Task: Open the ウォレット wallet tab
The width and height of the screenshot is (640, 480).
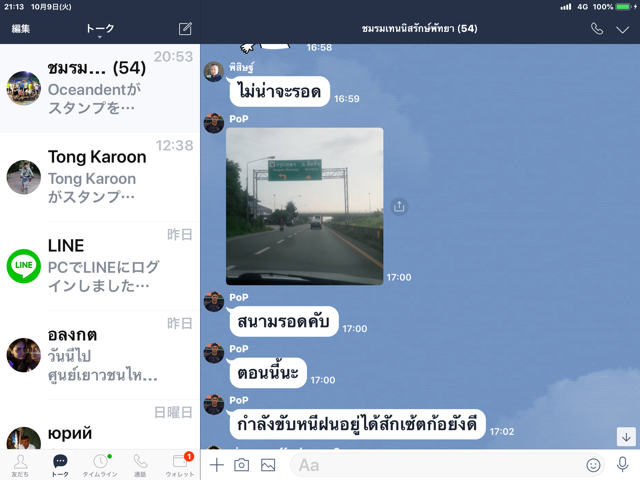Action: [180, 465]
